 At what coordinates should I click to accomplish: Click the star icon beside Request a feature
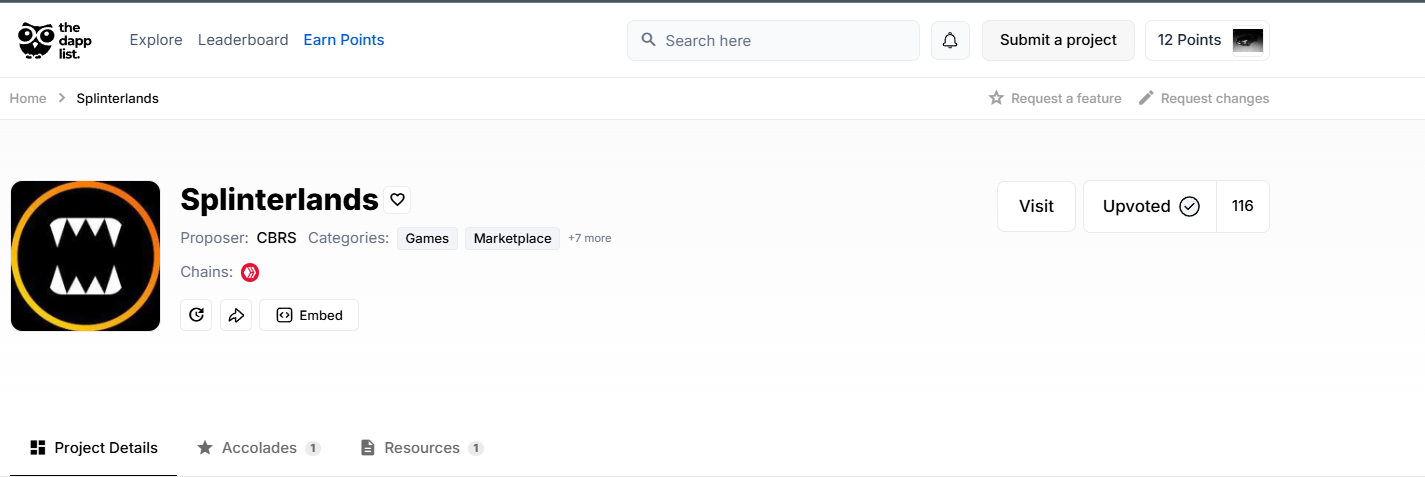(x=996, y=98)
